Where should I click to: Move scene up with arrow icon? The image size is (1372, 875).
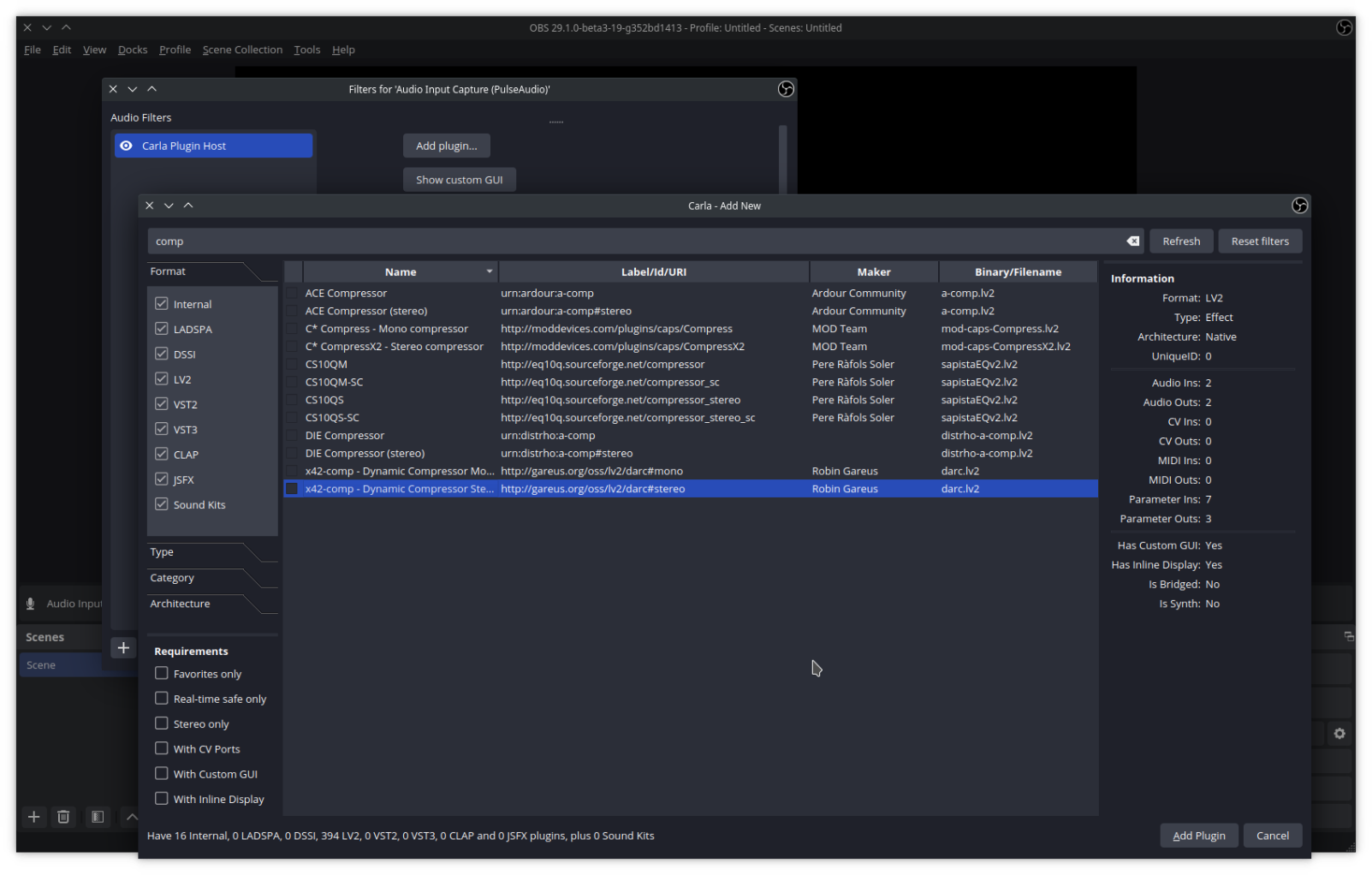pyautogui.click(x=130, y=817)
